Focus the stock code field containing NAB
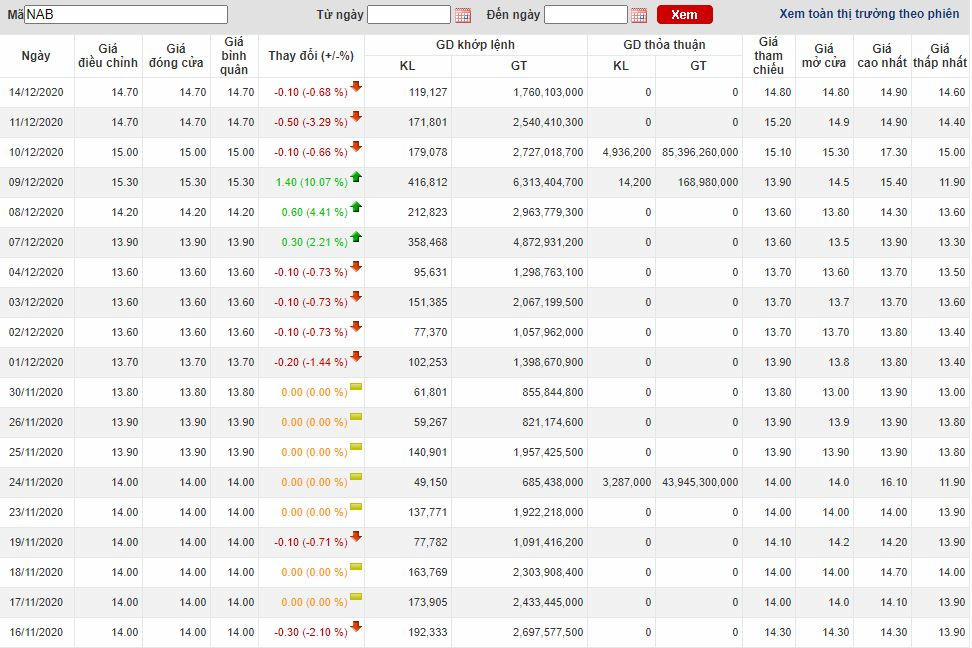Screen dimensions: 972x648 (x=126, y=15)
